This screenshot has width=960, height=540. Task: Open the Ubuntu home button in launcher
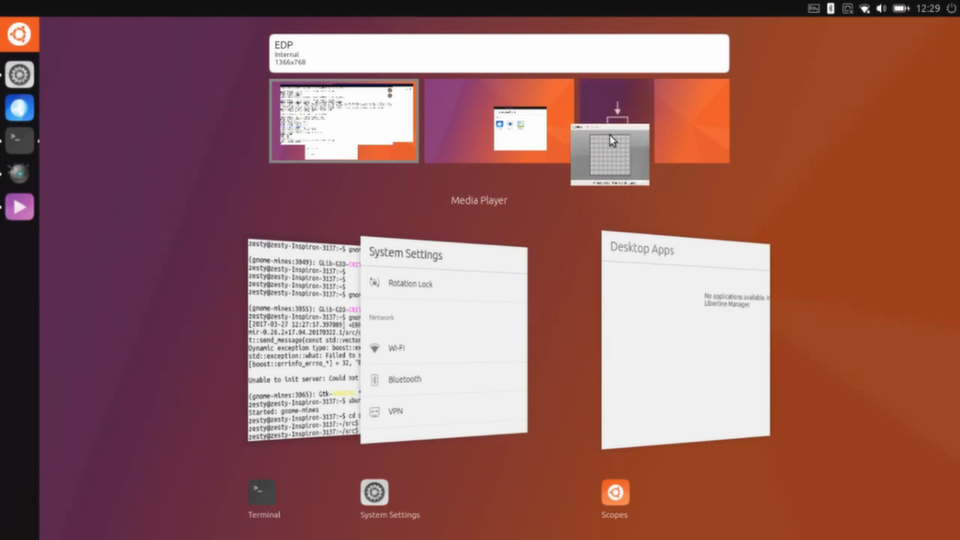(x=19, y=35)
